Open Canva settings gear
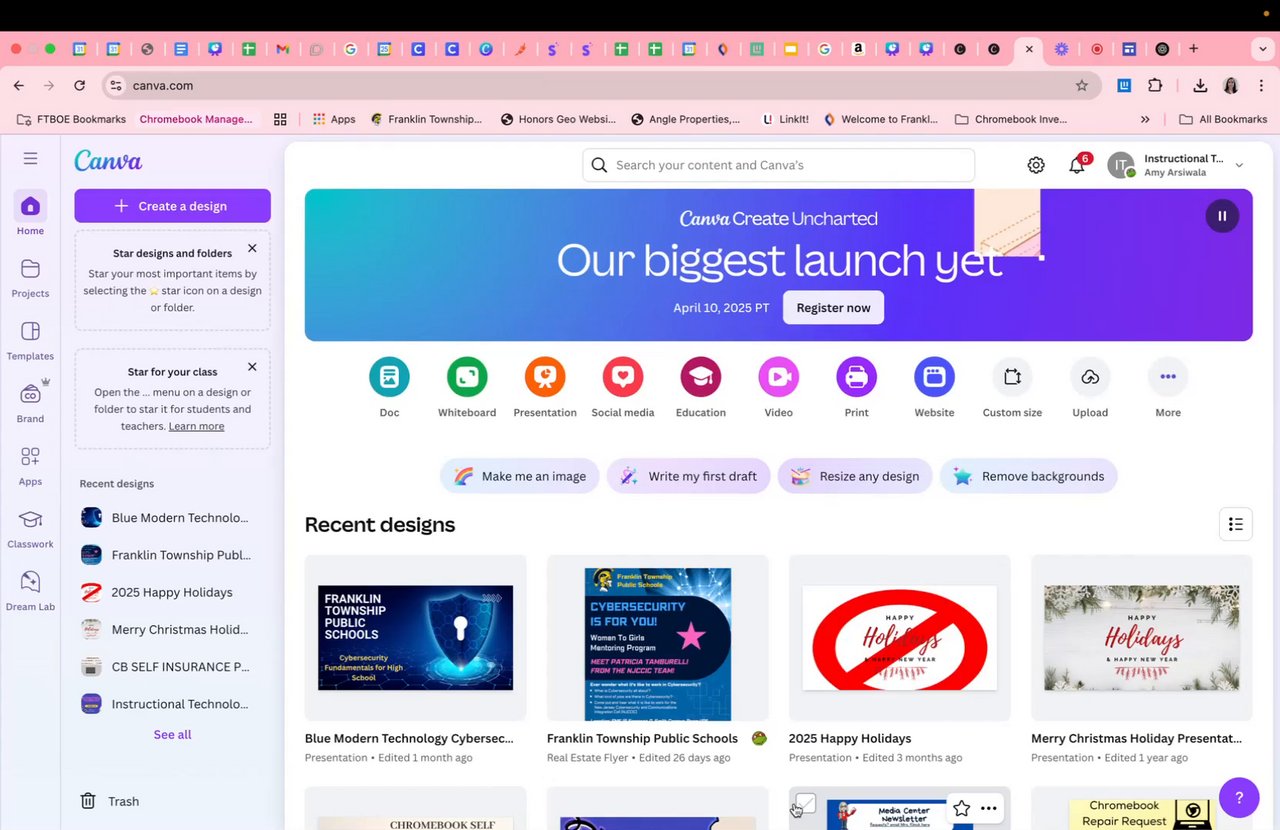 coord(1036,165)
